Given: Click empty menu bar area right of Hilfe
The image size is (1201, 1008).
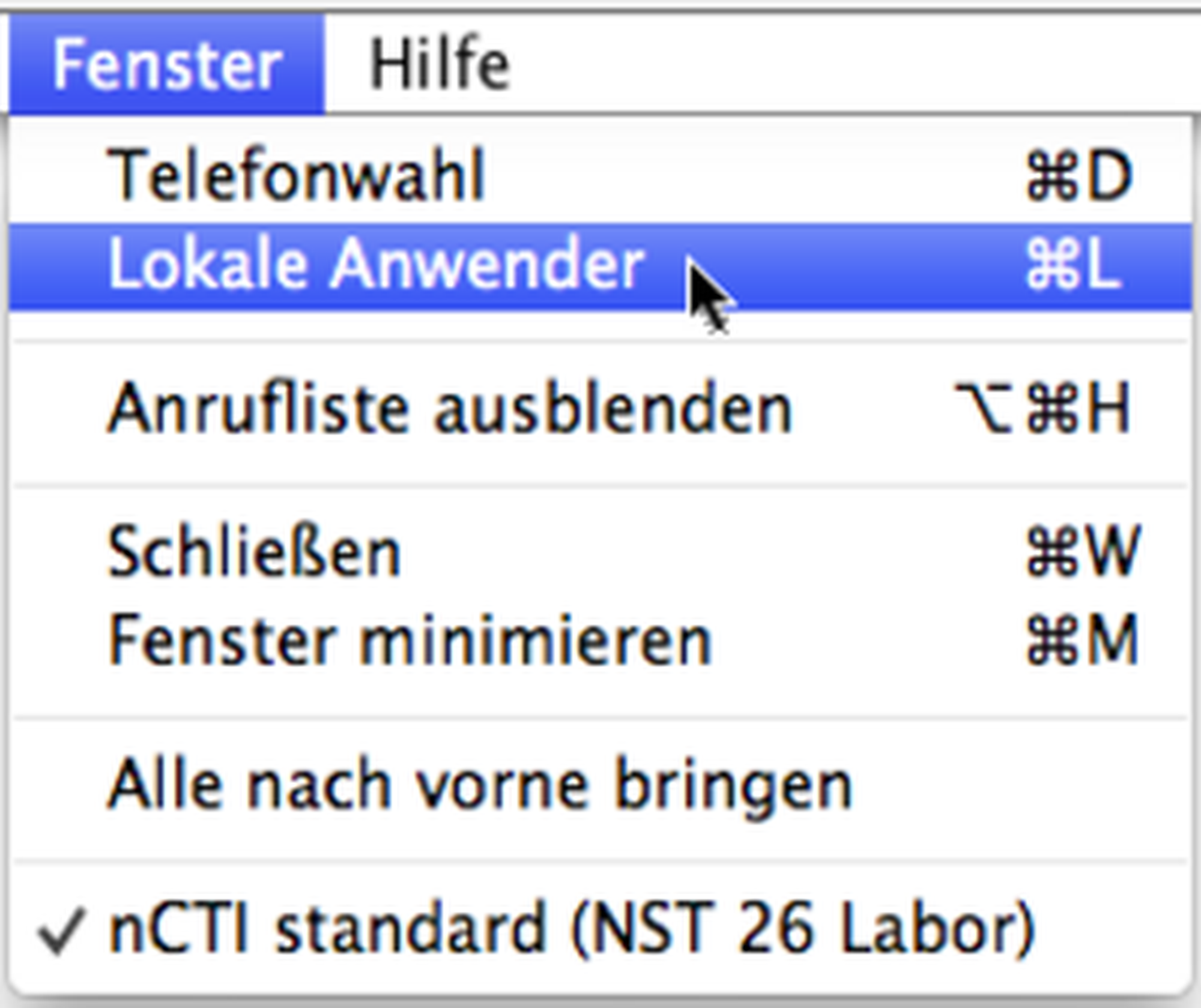Looking at the screenshot, I should pos(841,64).
